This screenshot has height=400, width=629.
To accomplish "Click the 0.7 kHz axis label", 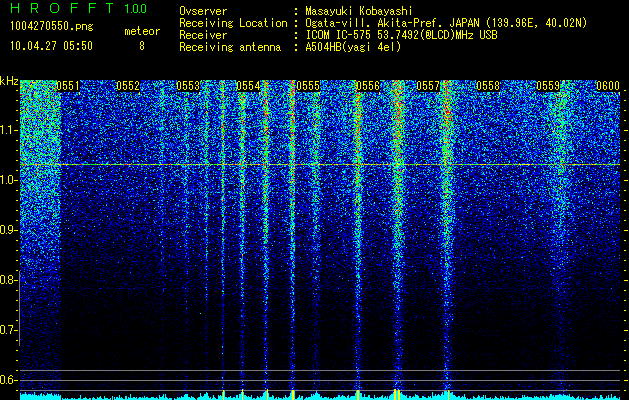I will click(x=7, y=330).
